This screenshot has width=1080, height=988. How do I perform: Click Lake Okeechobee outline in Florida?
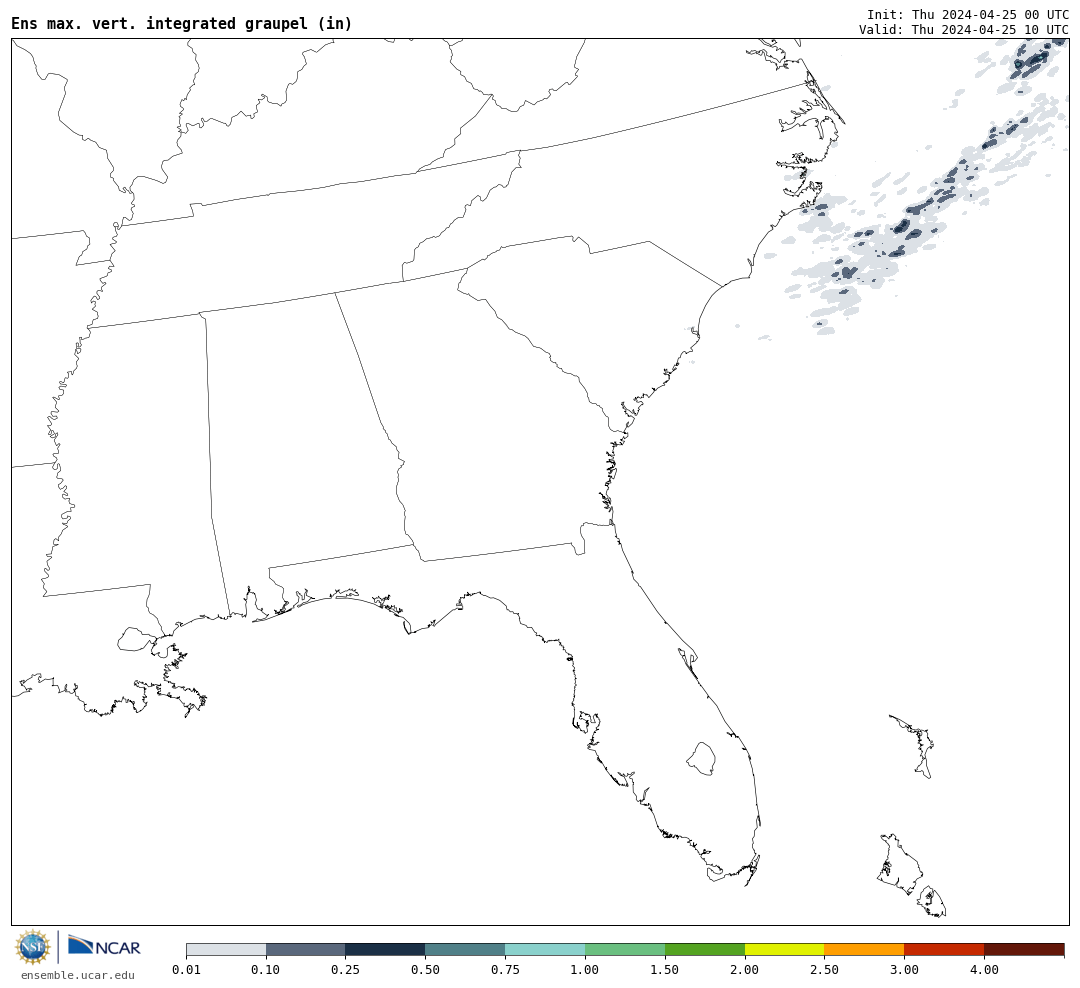pos(701,759)
